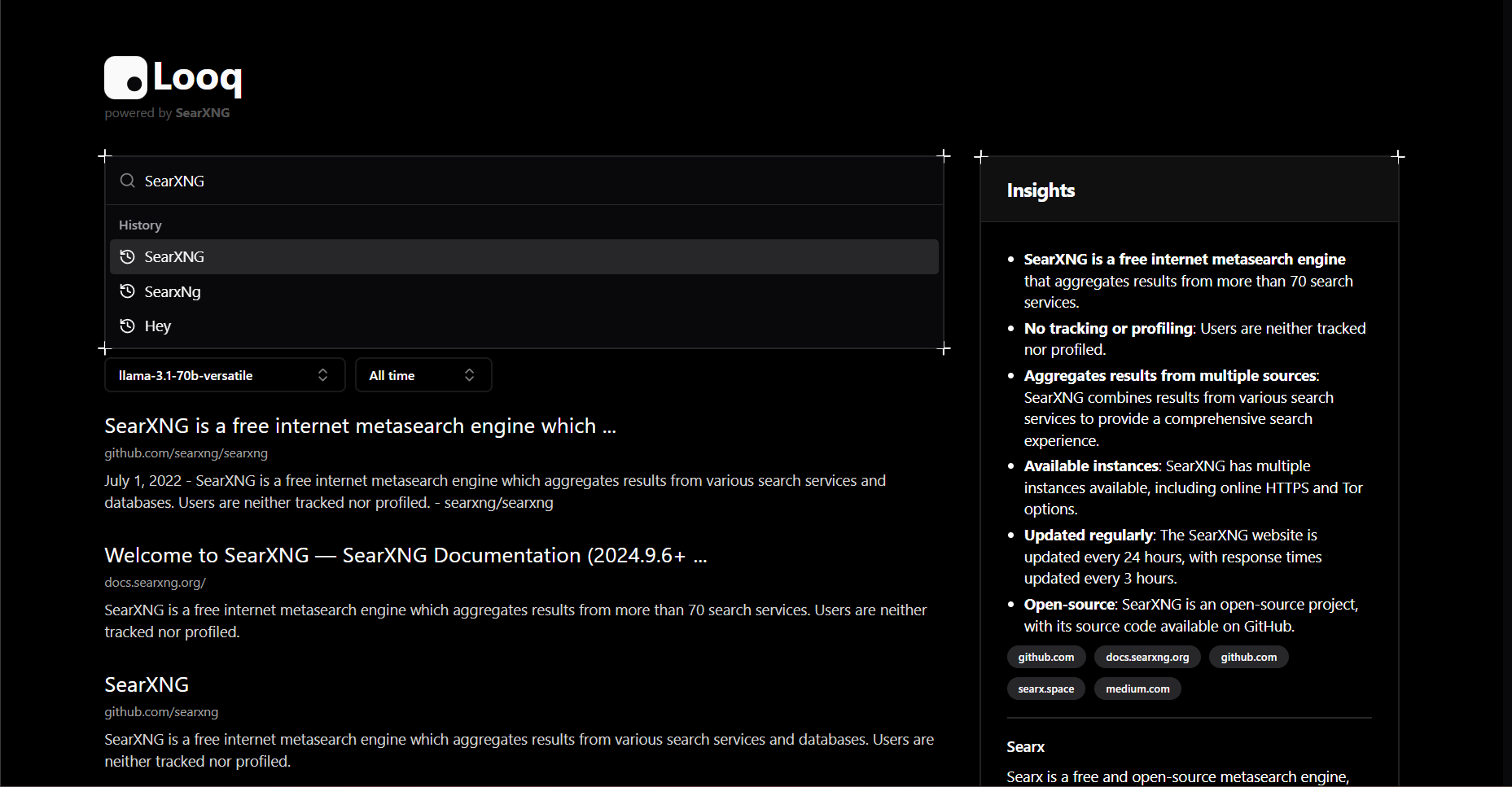Click the up-down chevron of All time selector
The height and width of the screenshot is (787, 1512).
pyautogui.click(x=469, y=375)
